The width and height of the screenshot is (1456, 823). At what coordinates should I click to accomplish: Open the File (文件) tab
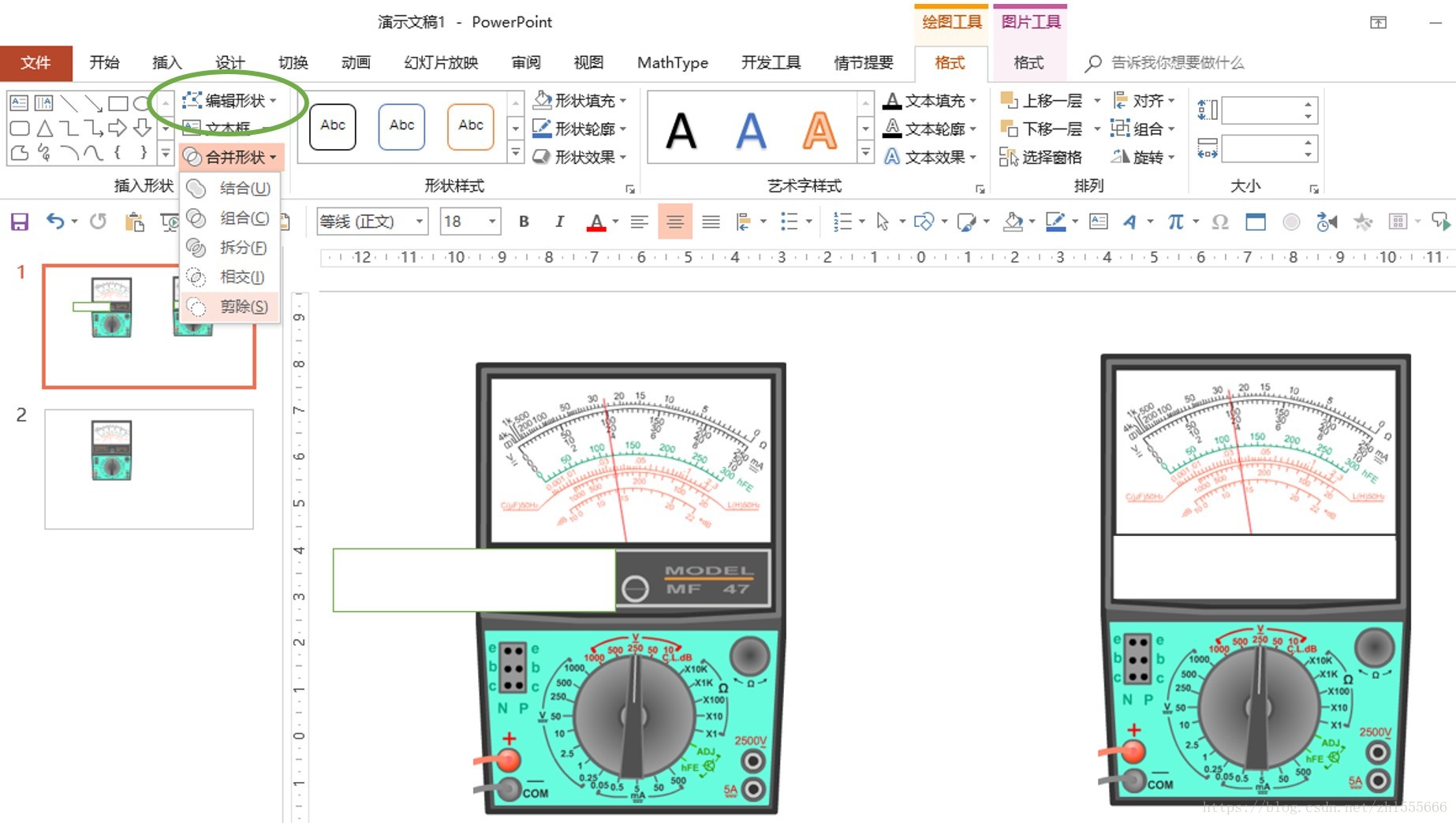tap(35, 63)
